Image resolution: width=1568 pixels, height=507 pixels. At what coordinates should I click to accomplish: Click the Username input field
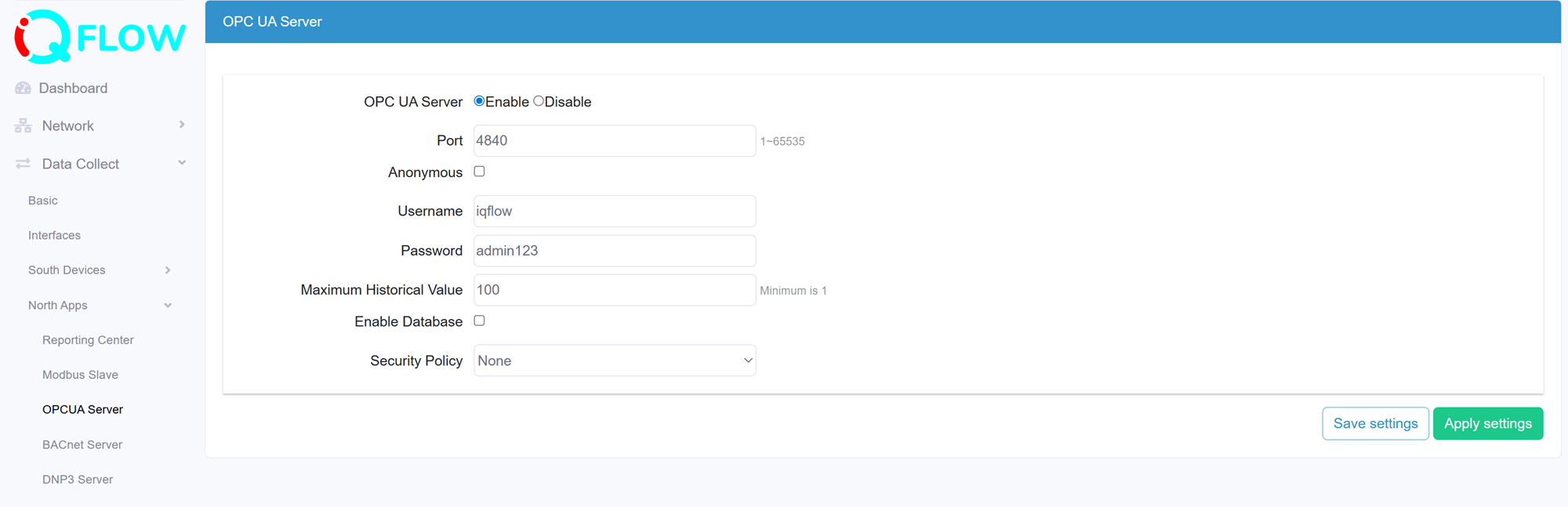(x=615, y=211)
